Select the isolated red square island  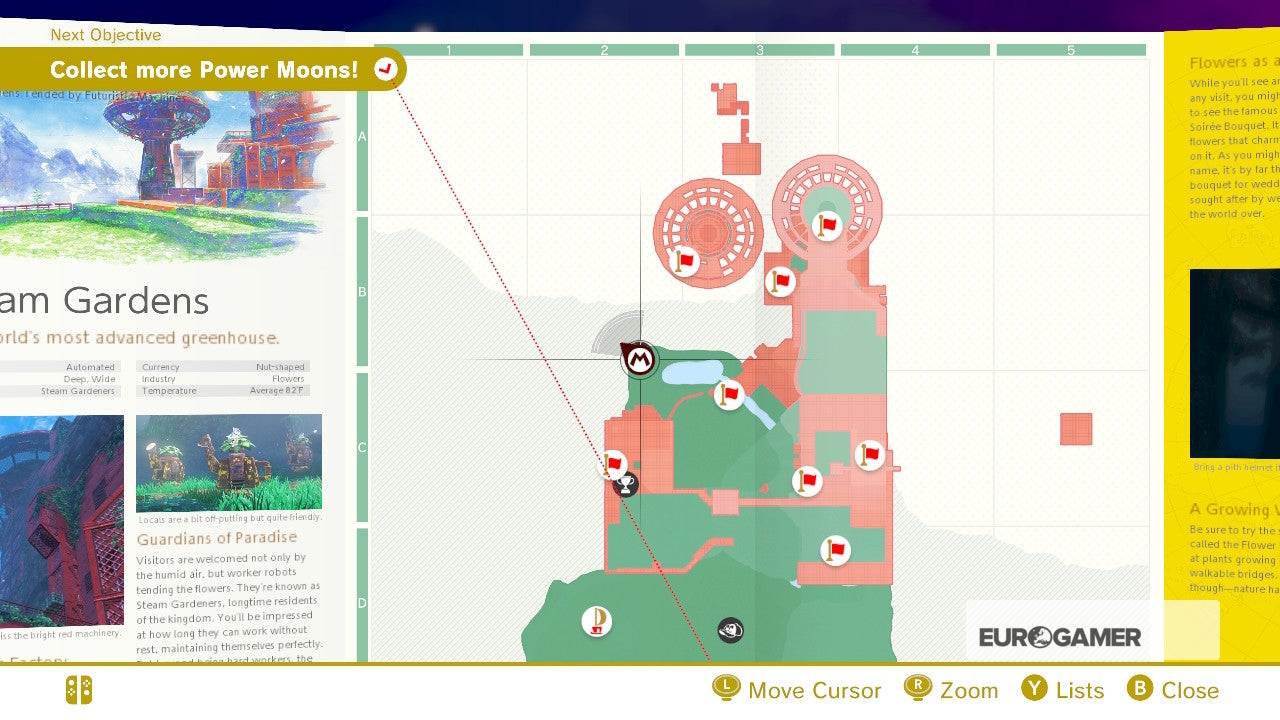tap(1076, 429)
